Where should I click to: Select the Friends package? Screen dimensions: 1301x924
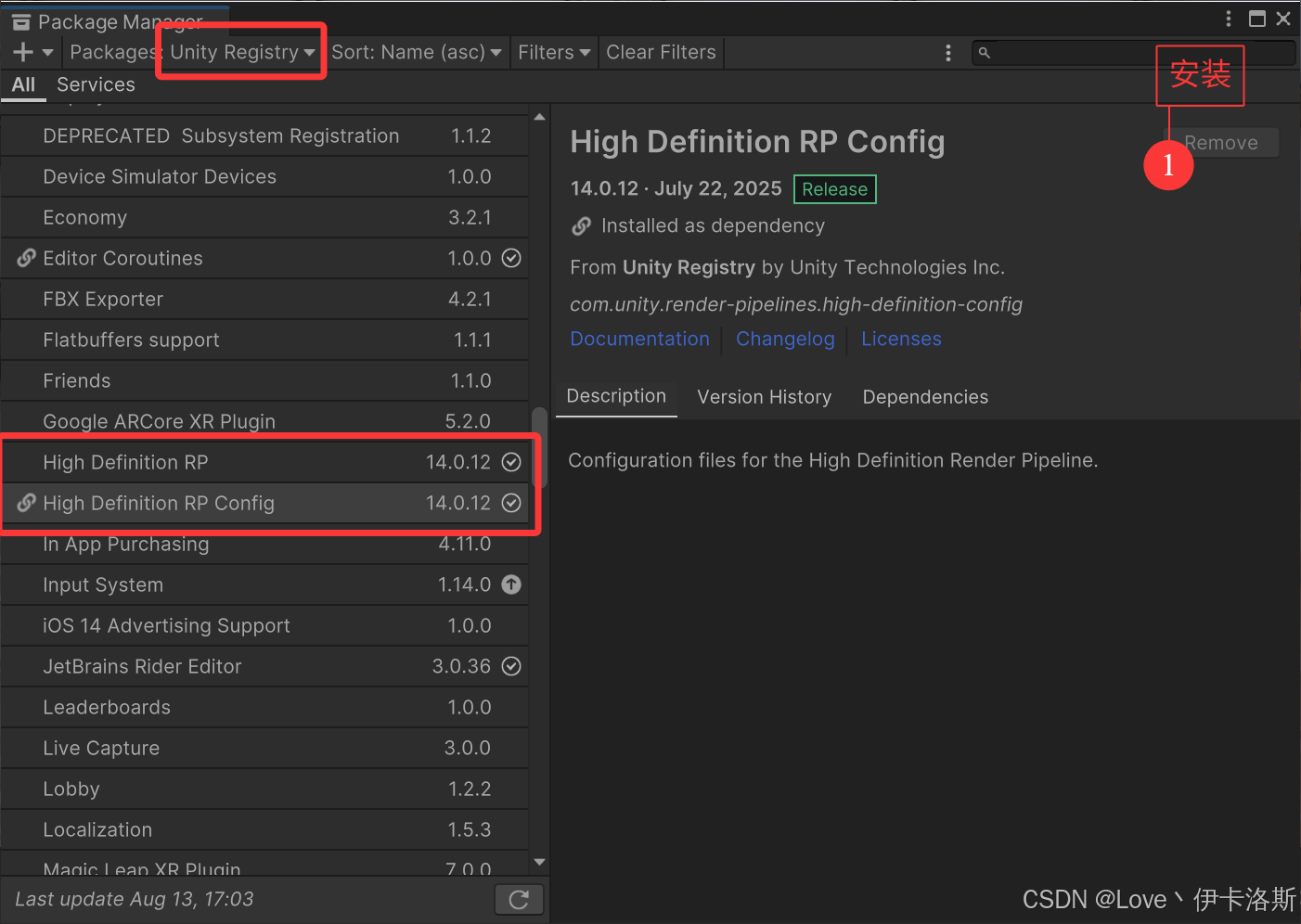[264, 380]
